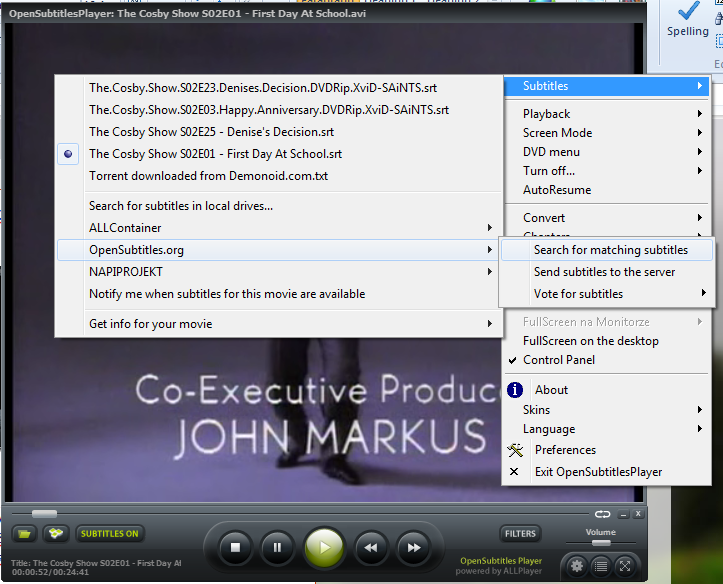
Task: Click the fast forward button
Action: 414,547
